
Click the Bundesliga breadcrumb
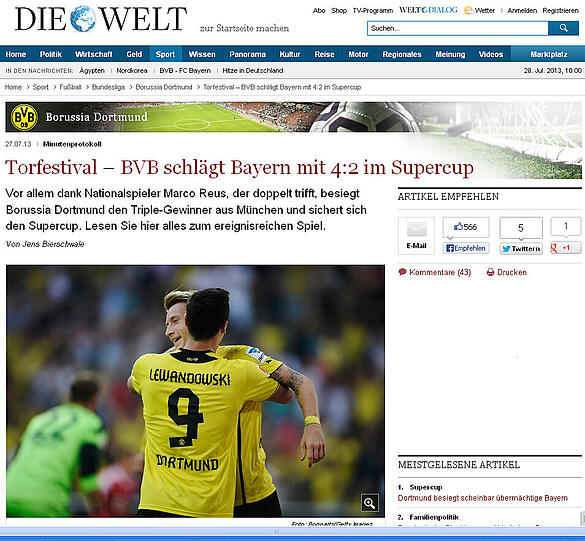tap(108, 87)
